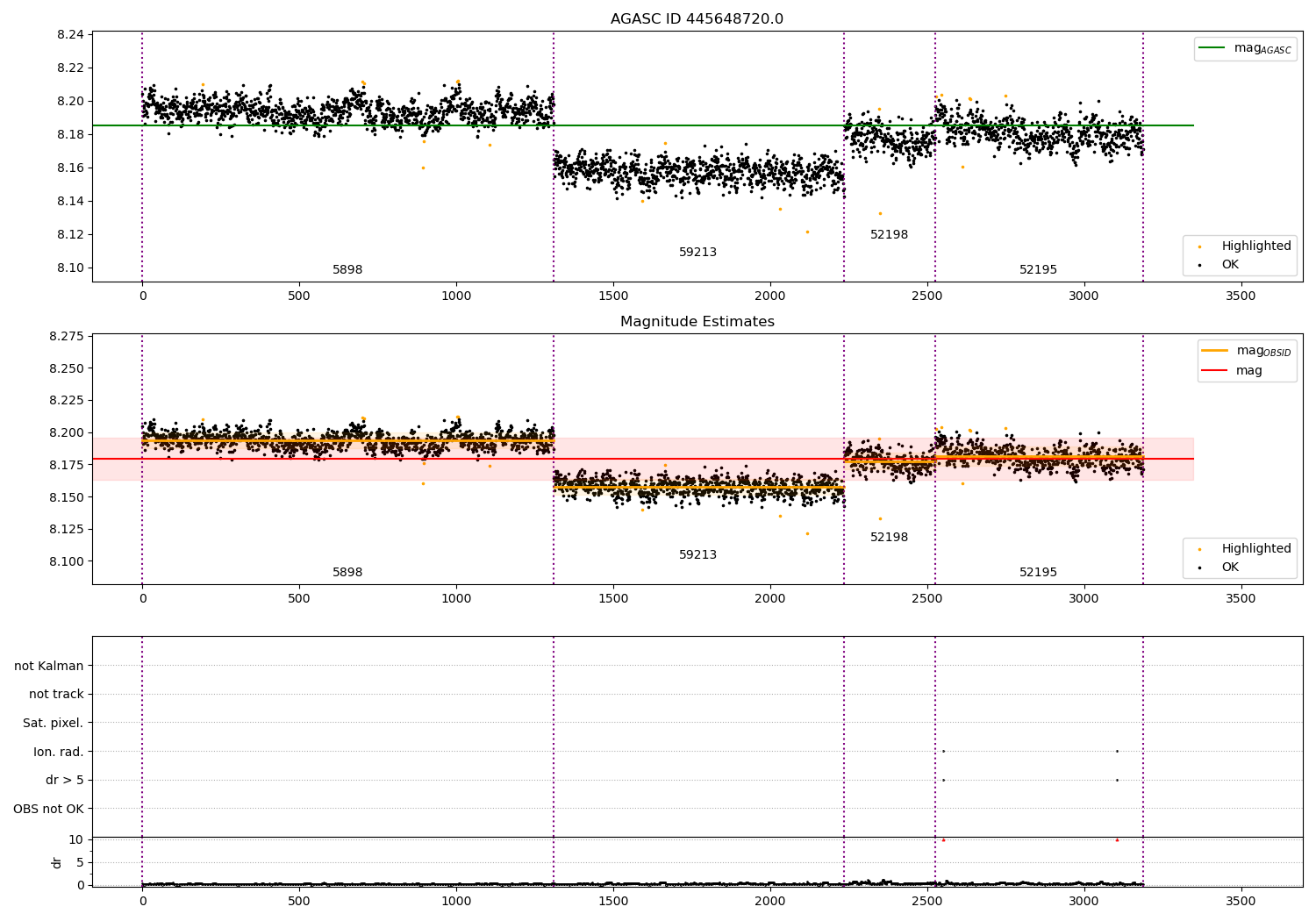Click the 'Ion. rad.' axis label

[x=59, y=752]
